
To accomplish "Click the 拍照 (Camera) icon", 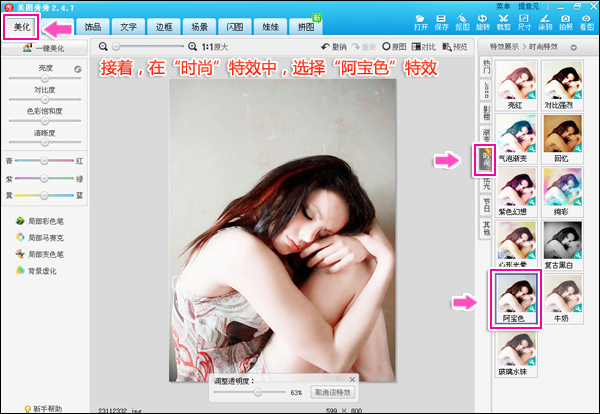I will 566,22.
